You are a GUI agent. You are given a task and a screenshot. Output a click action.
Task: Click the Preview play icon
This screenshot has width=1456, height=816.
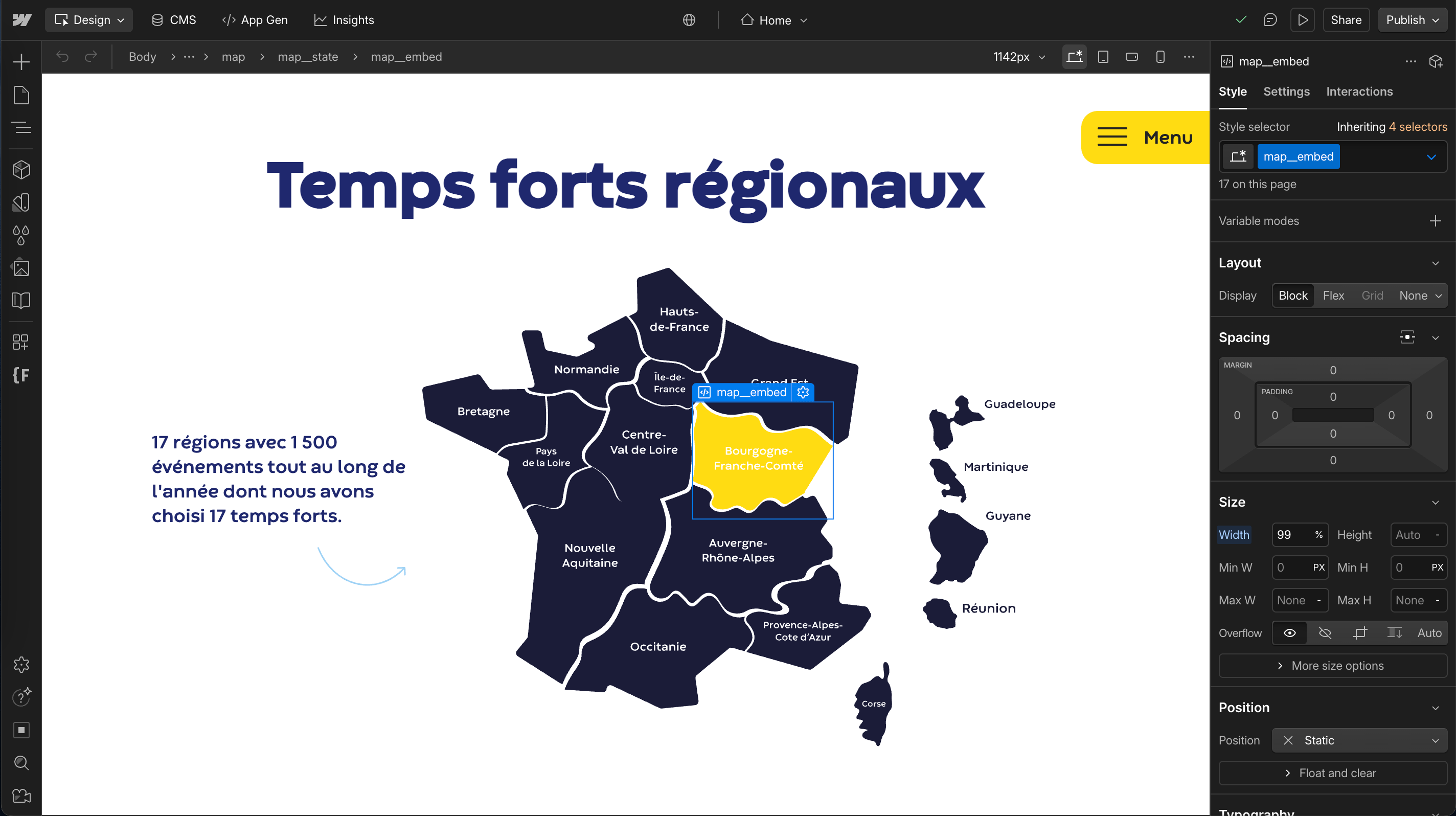pos(1302,20)
